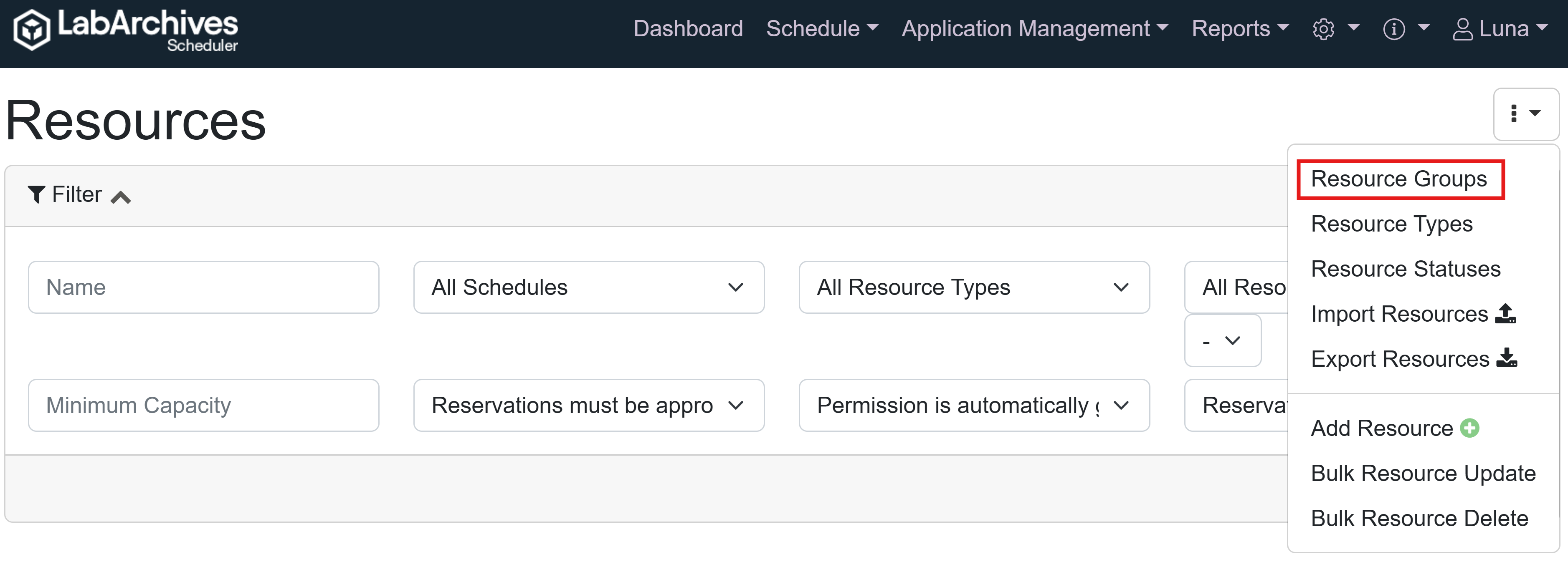
Task: Open the small dash dropdown selector
Action: [x=1222, y=340]
